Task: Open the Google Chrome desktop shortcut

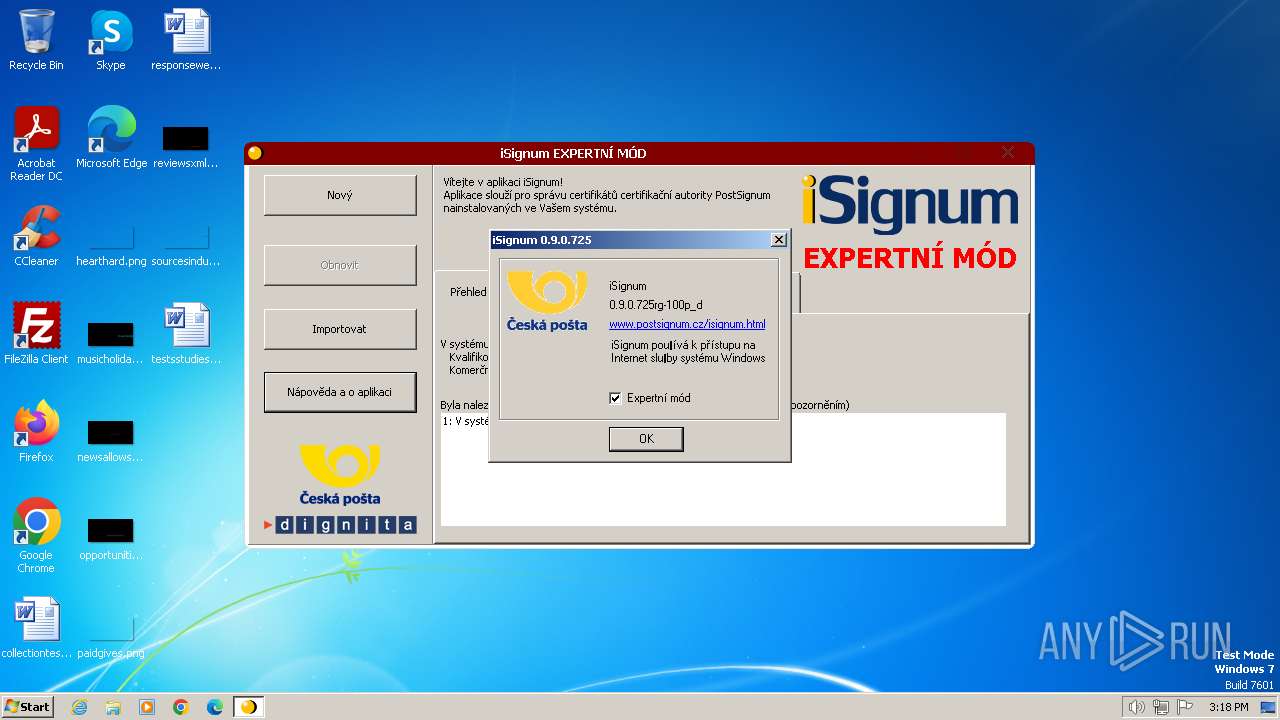Action: 36,536
